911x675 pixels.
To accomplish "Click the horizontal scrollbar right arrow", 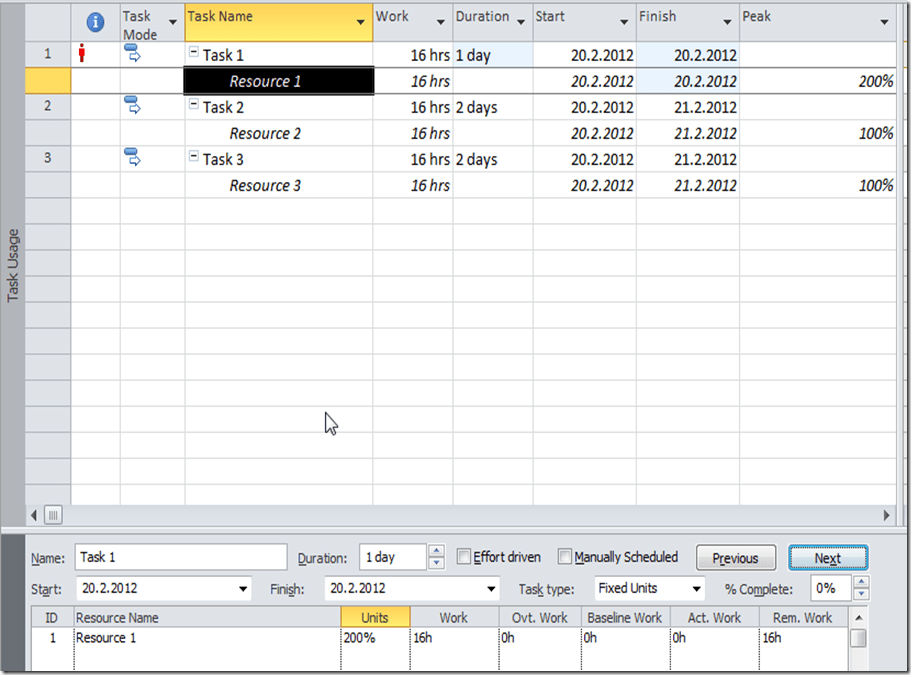I will point(885,515).
